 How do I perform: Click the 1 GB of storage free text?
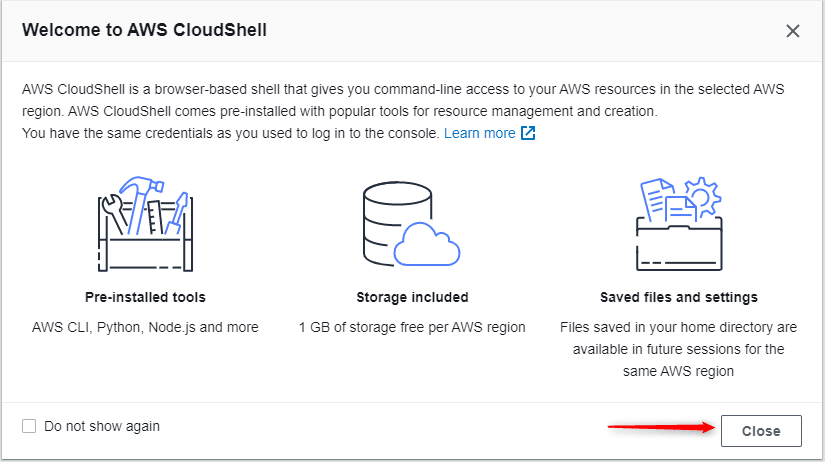pos(412,327)
